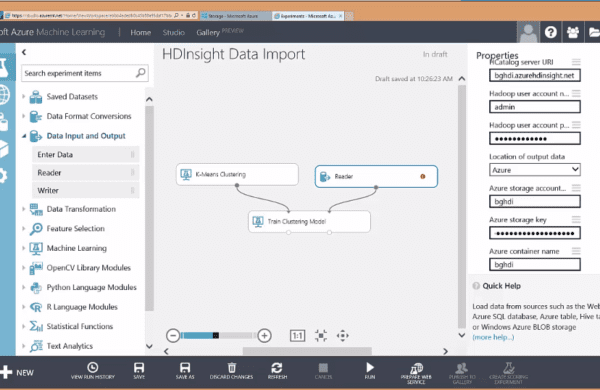Click the Help question mark icon
The width and height of the screenshot is (600, 390).
[550, 32]
